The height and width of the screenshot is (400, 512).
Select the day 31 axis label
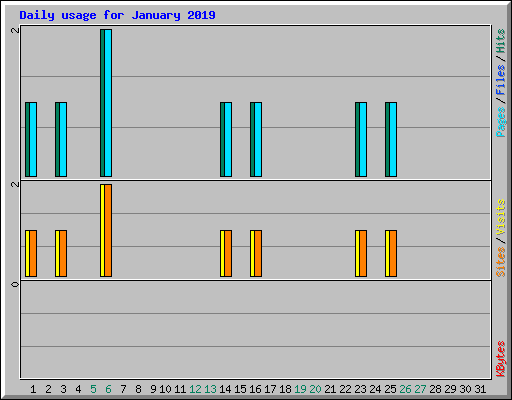[480, 389]
